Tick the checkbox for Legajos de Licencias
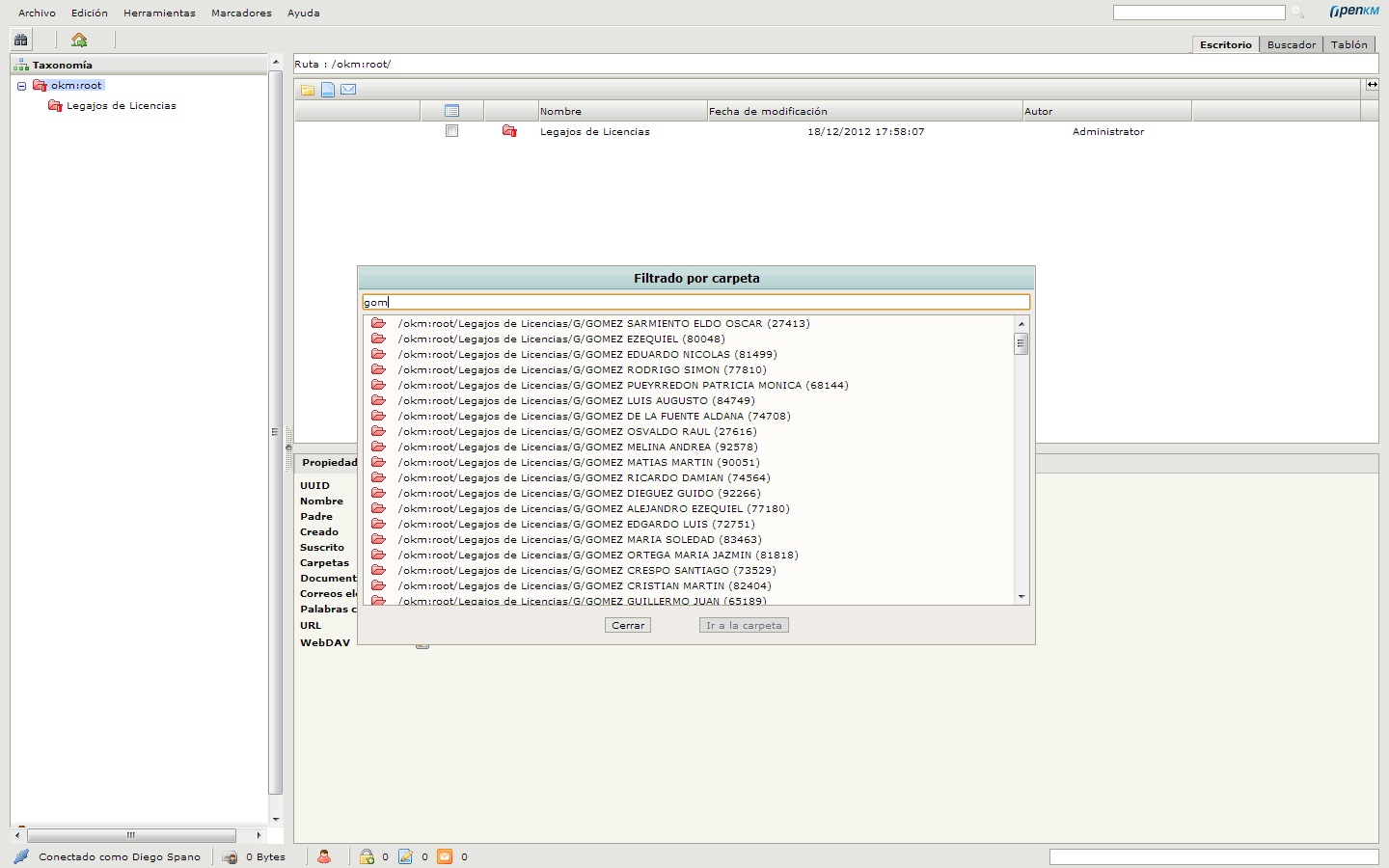This screenshot has width=1389, height=868. pos(451,131)
